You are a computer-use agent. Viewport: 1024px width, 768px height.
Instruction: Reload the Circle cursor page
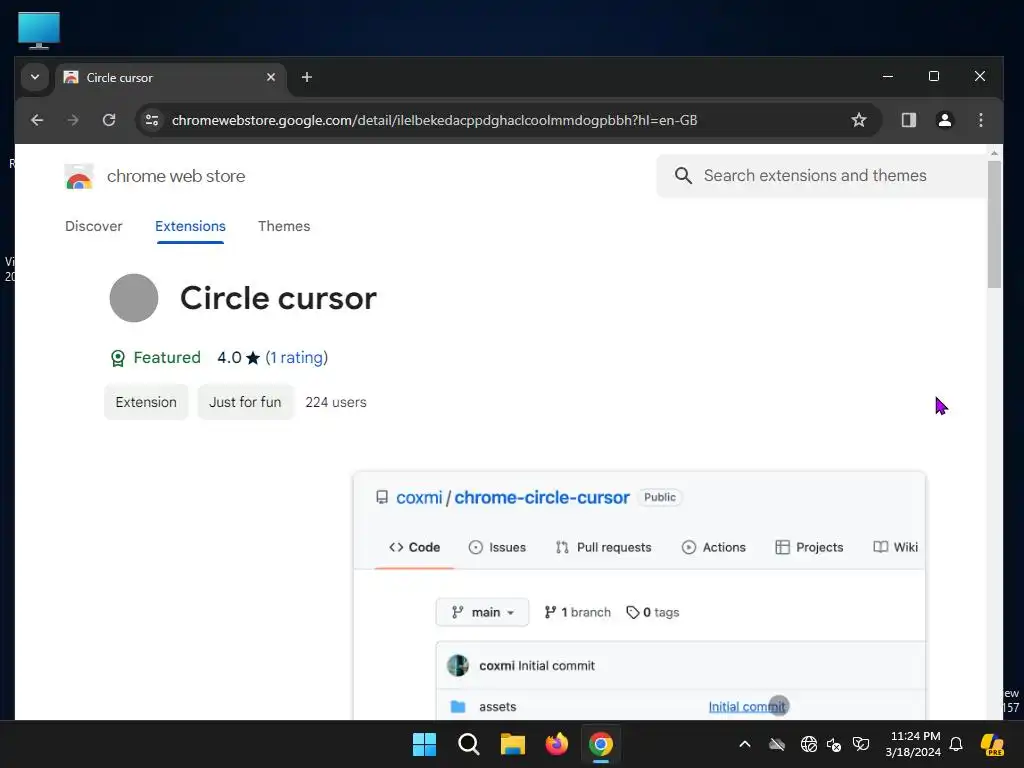[x=109, y=120]
